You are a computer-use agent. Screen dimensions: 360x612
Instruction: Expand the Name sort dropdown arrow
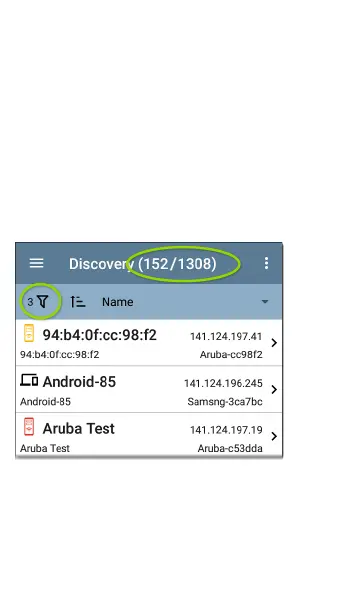coord(265,302)
